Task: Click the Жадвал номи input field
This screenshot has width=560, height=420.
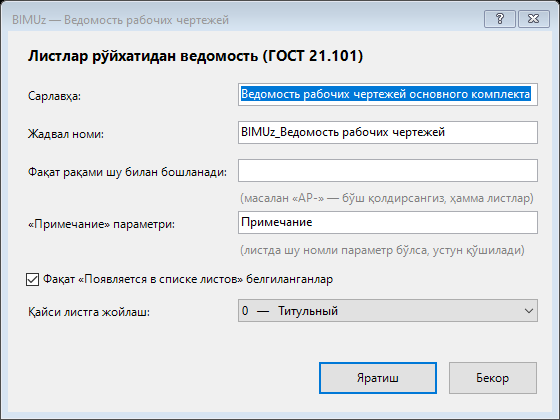Action: pyautogui.click(x=388, y=132)
